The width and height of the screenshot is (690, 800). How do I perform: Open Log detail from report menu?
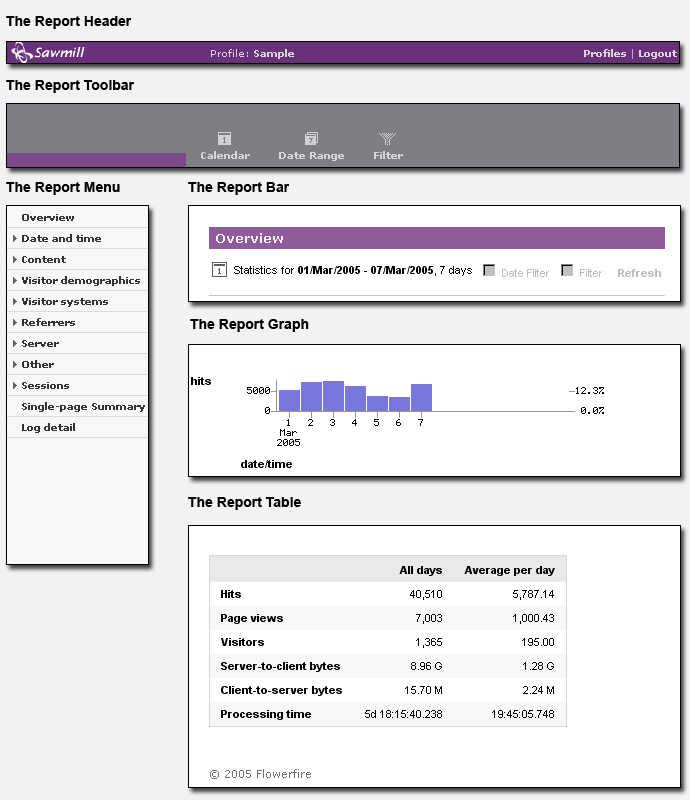coord(48,428)
